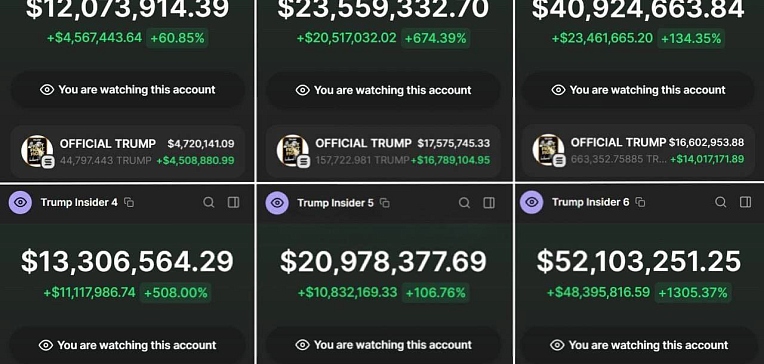Open OFFICIAL TRUMP token worth $4,720,141.09
This screenshot has height=364, width=764.
click(128, 152)
